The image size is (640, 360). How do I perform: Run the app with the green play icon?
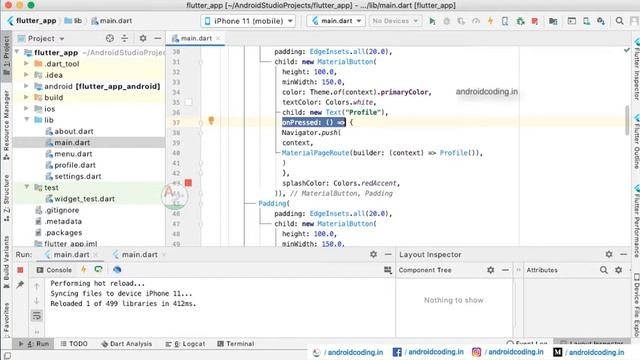(x=432, y=21)
